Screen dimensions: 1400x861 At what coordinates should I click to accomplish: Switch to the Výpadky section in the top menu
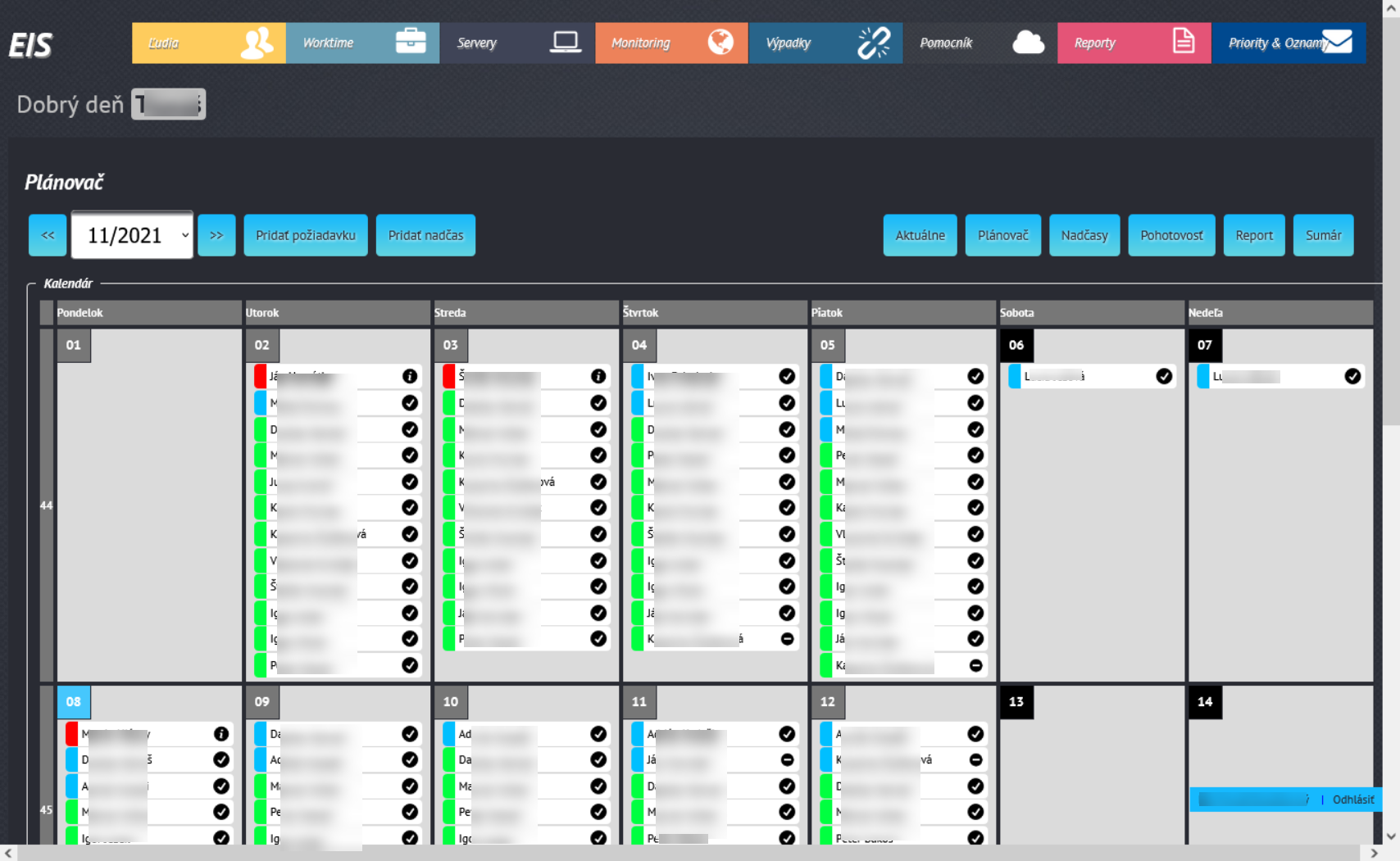789,42
